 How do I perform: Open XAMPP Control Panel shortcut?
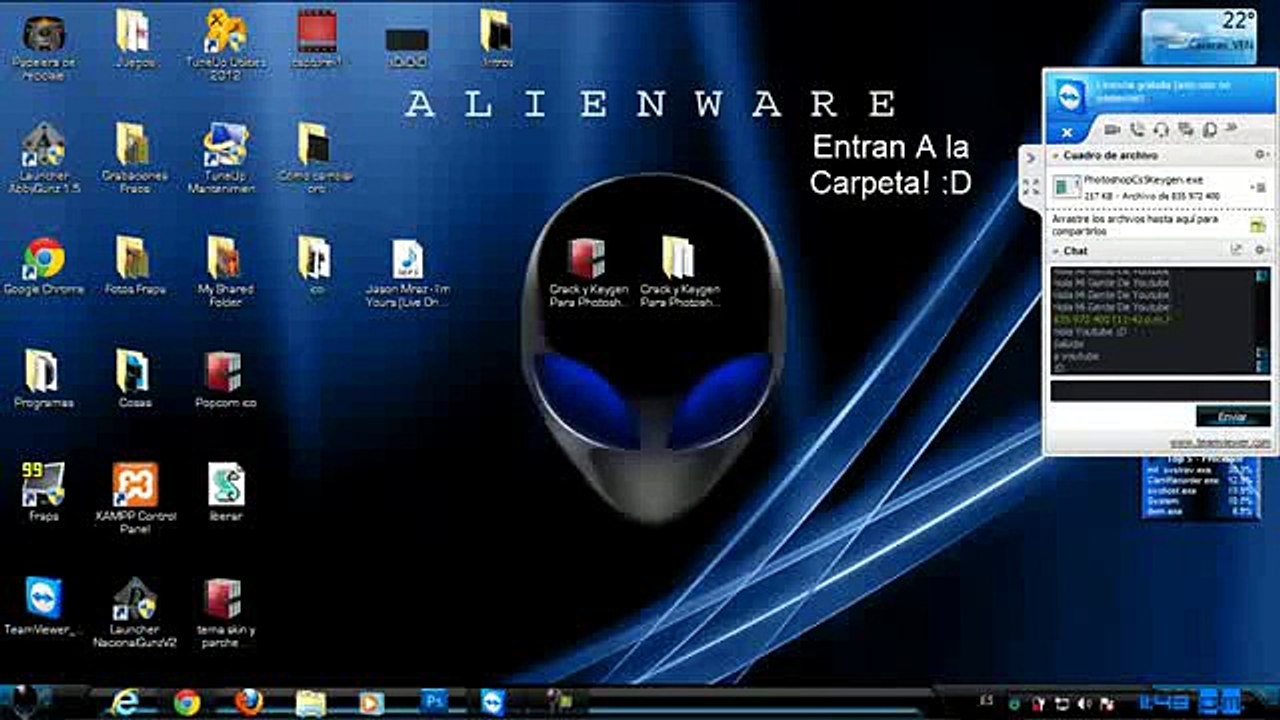[x=134, y=498]
